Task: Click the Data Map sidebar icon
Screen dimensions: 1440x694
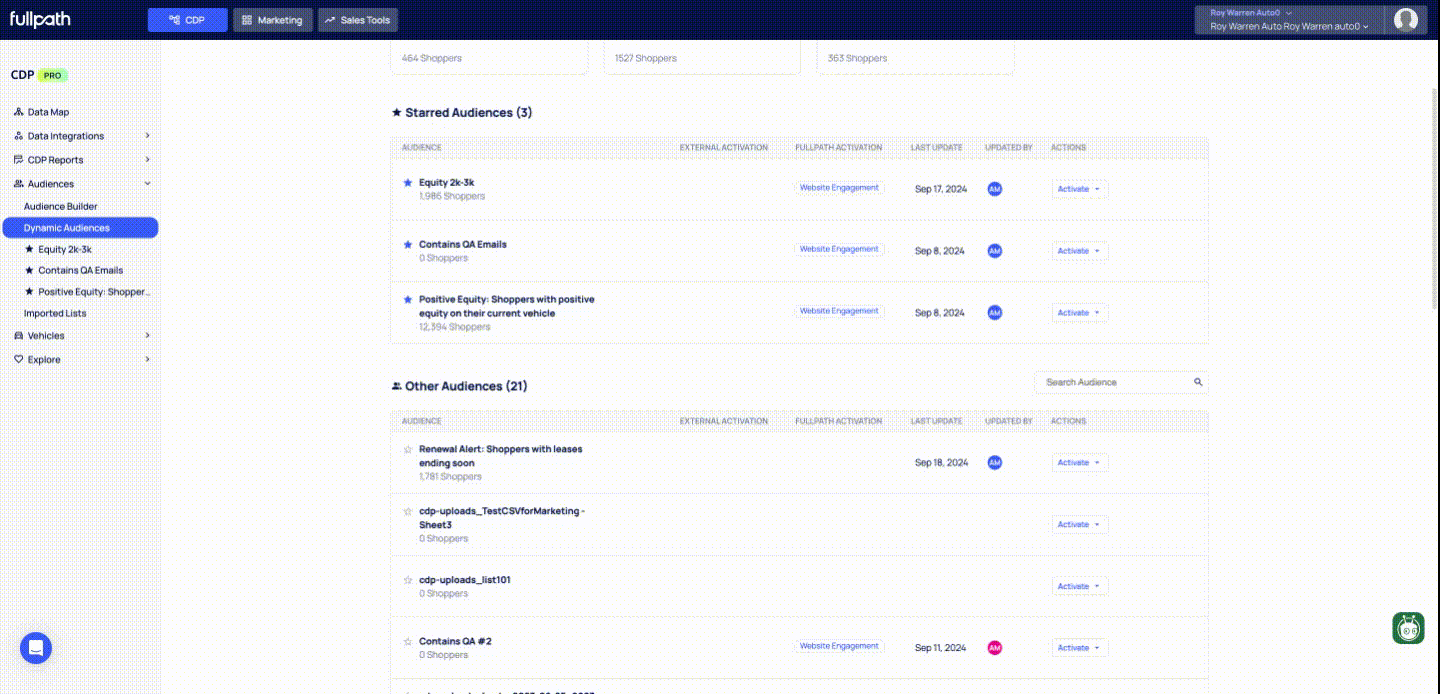Action: point(18,112)
